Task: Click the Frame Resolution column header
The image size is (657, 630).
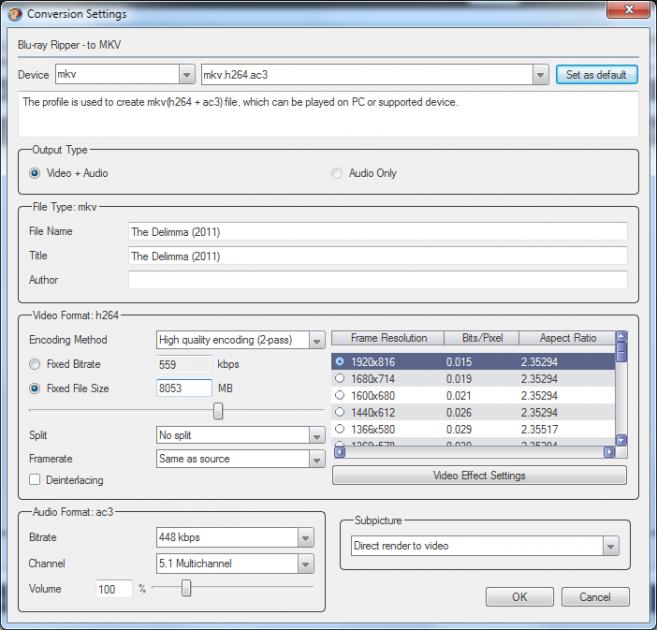Action: coord(389,338)
